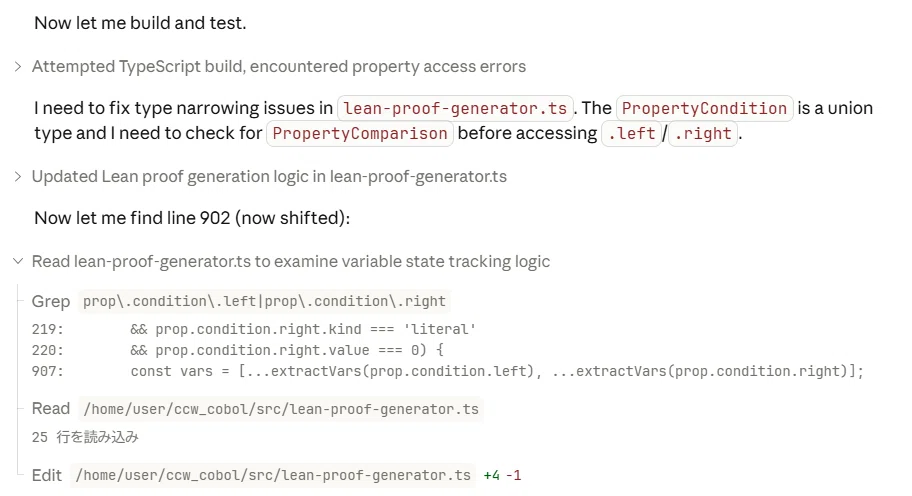This screenshot has width=912, height=496.
Task: Click grep result line 219
Action: [x=254, y=329]
